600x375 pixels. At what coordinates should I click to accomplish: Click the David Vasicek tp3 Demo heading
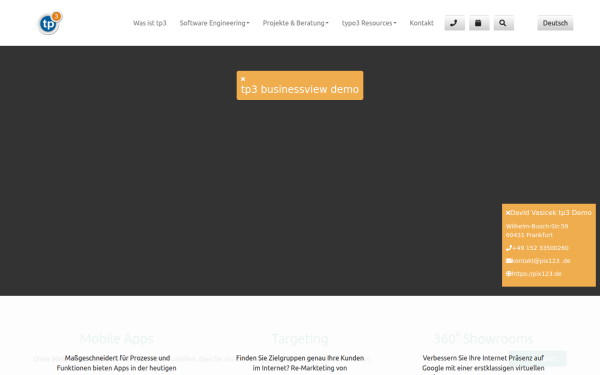click(x=551, y=212)
